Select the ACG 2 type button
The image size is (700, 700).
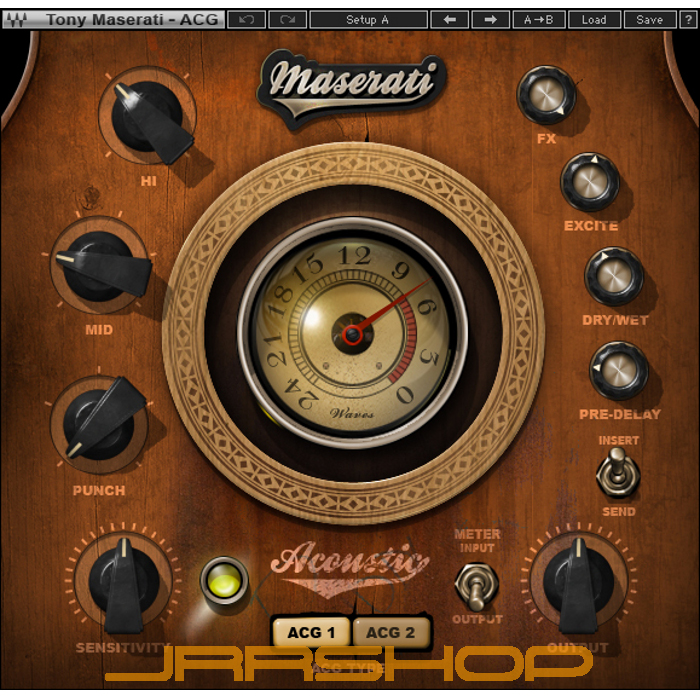coord(391,632)
